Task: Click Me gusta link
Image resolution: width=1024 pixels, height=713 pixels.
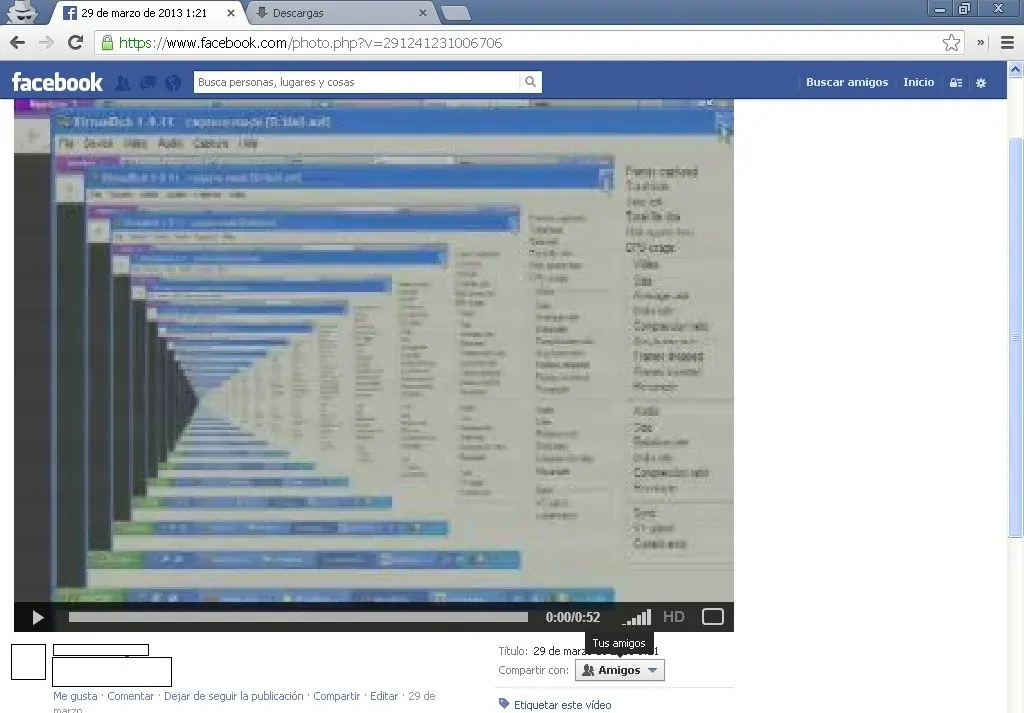Action: coord(75,696)
